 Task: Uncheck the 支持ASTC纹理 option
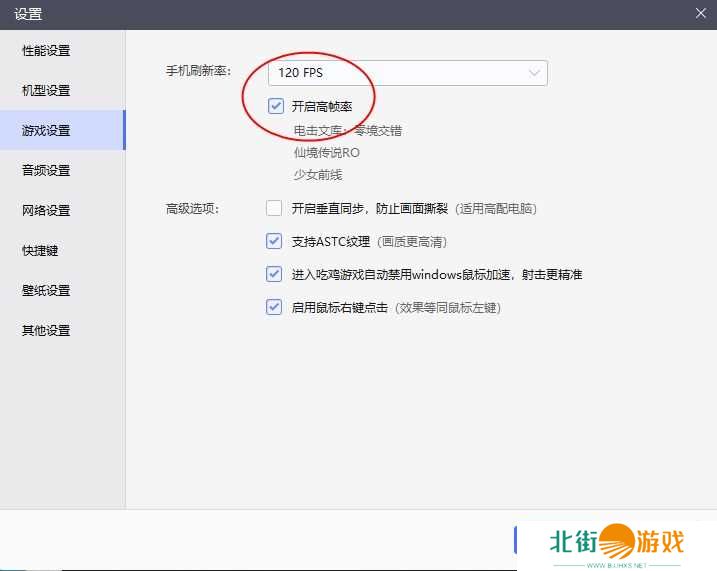tap(274, 241)
